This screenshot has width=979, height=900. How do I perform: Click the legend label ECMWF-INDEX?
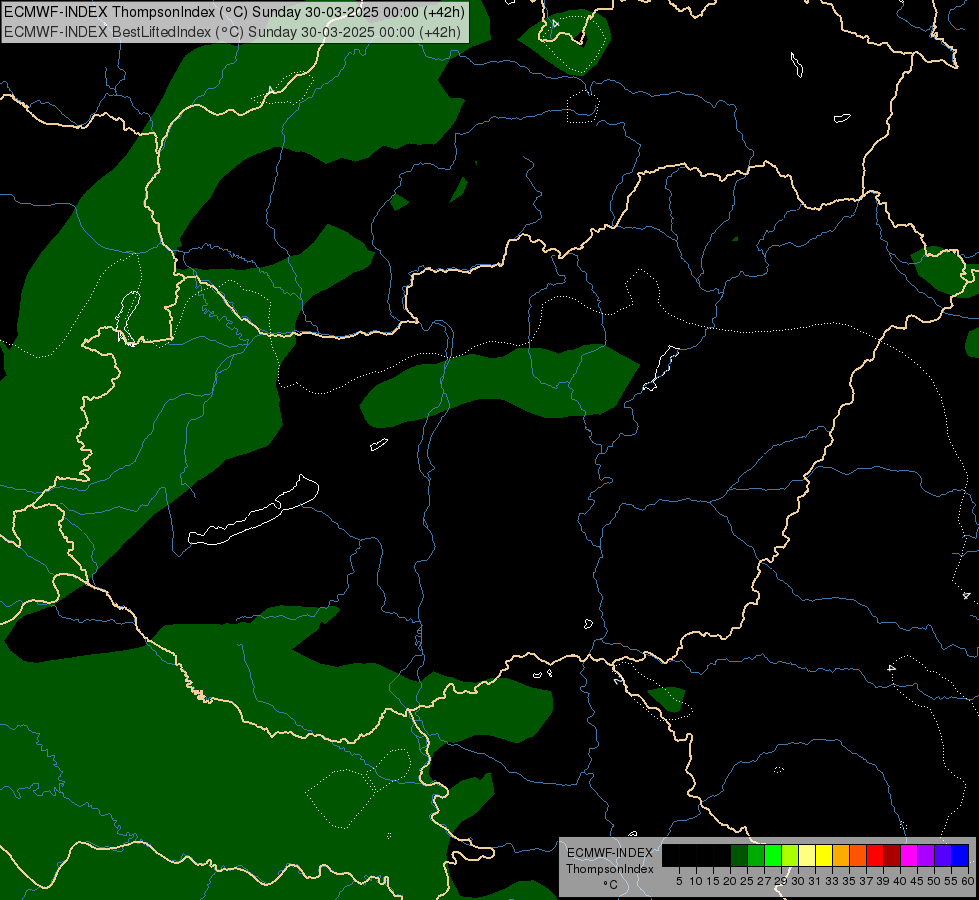click(x=609, y=853)
